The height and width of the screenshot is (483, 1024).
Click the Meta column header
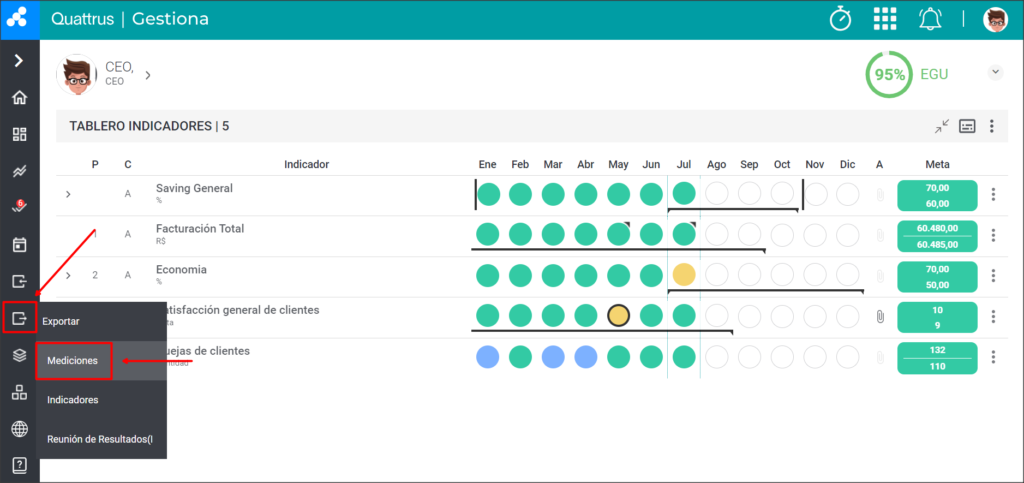click(x=937, y=164)
